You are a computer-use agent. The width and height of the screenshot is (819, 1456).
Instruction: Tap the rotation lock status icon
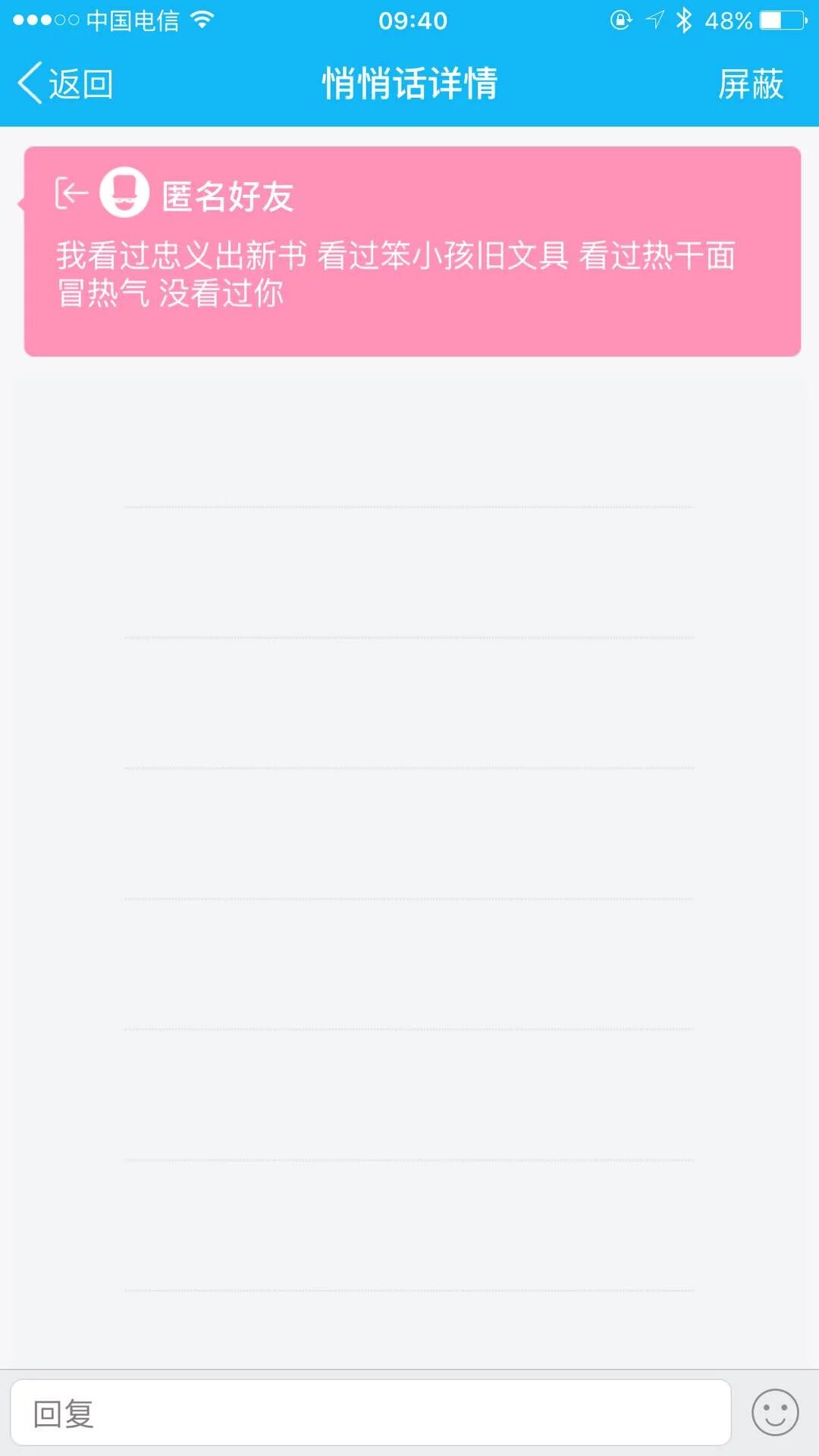tap(620, 20)
